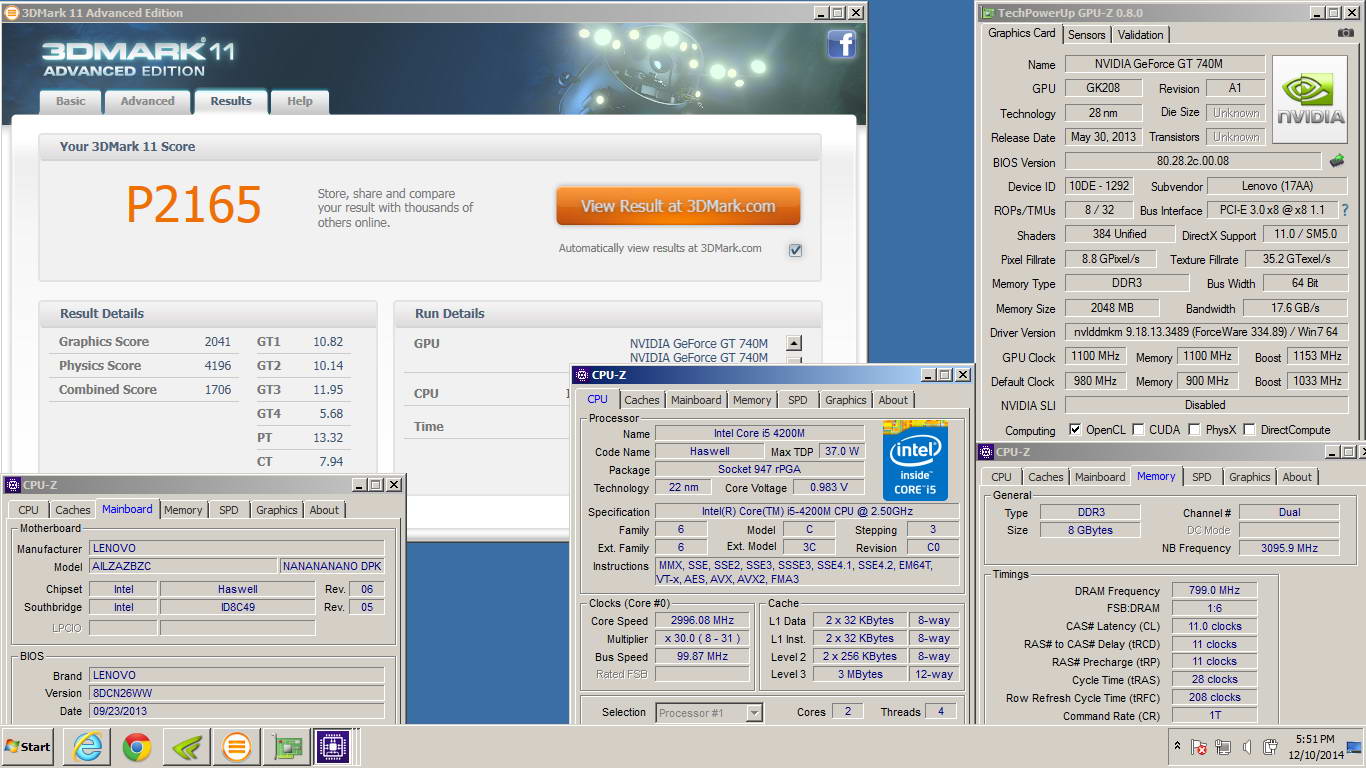Open SPD tab in CPU-Z Processor window
The height and width of the screenshot is (768, 1366).
(797, 400)
